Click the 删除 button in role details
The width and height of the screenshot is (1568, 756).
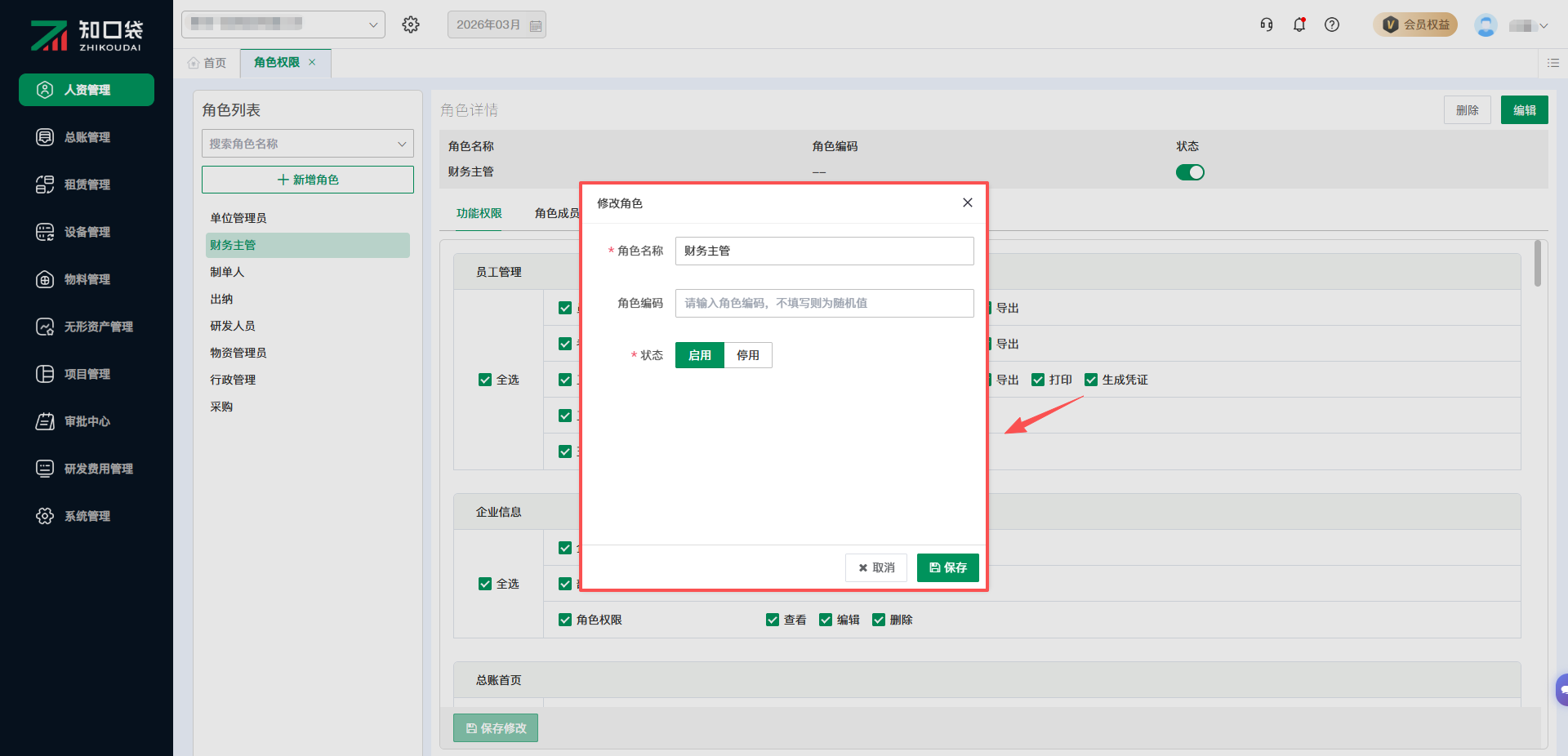pos(1468,110)
